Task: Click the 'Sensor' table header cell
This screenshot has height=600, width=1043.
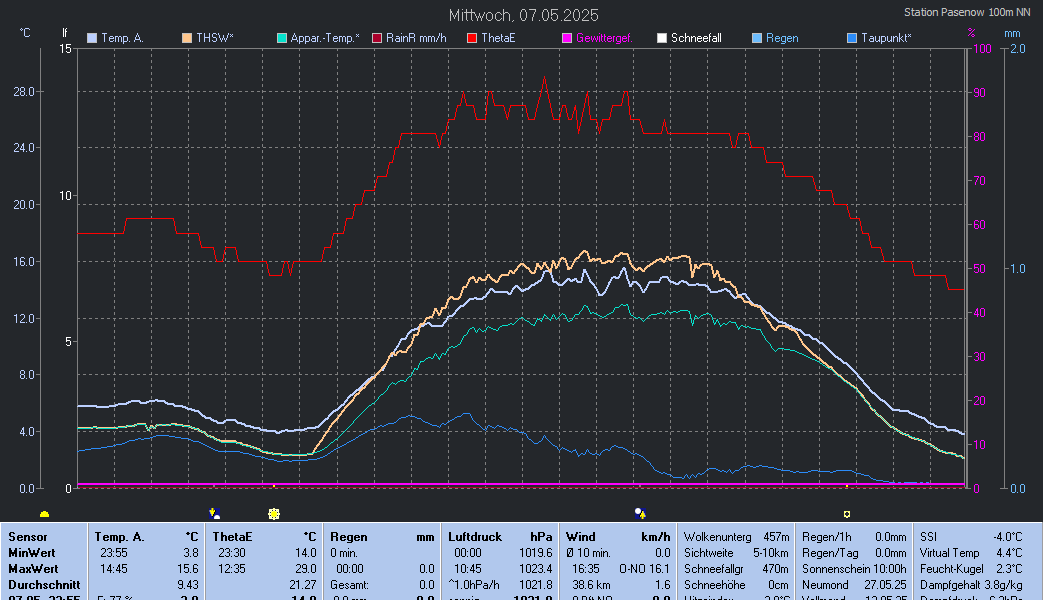Action: 28,537
